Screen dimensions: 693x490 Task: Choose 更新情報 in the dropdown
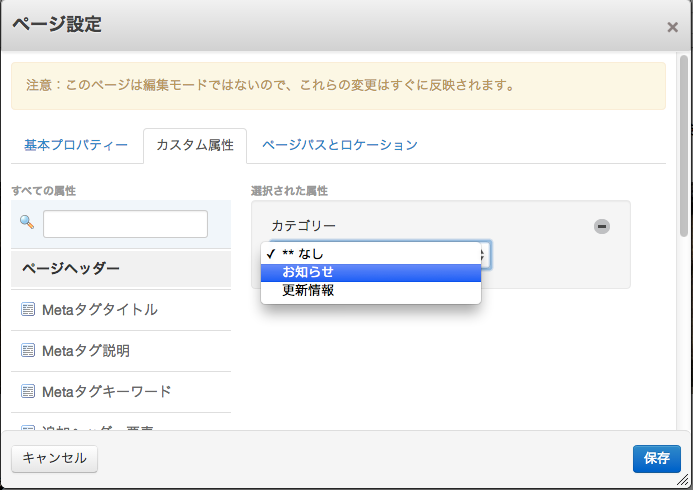pos(370,291)
